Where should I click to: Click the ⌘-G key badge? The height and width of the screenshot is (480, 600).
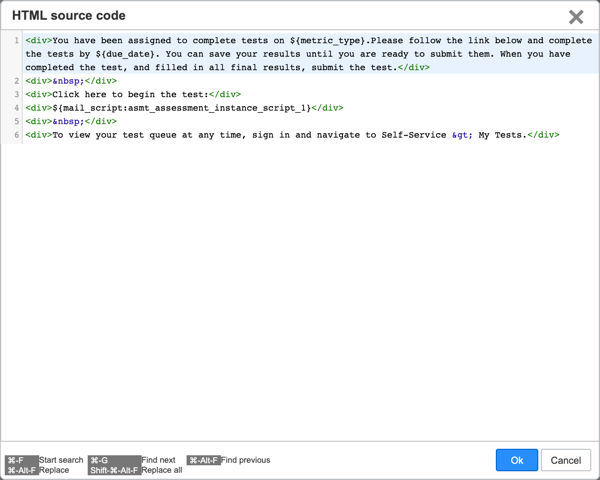(x=114, y=460)
